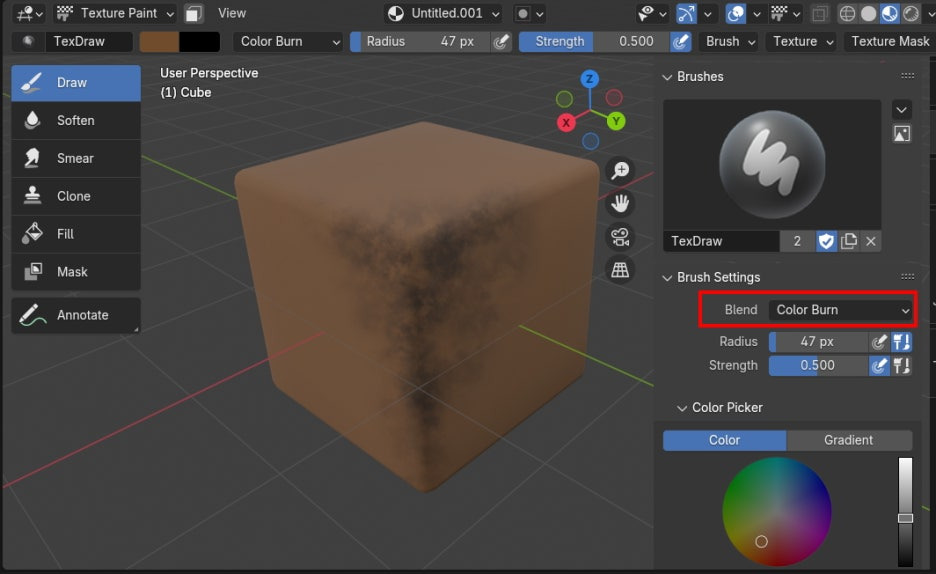Image resolution: width=936 pixels, height=574 pixels.
Task: Click the header Strength slider
Action: pos(594,41)
